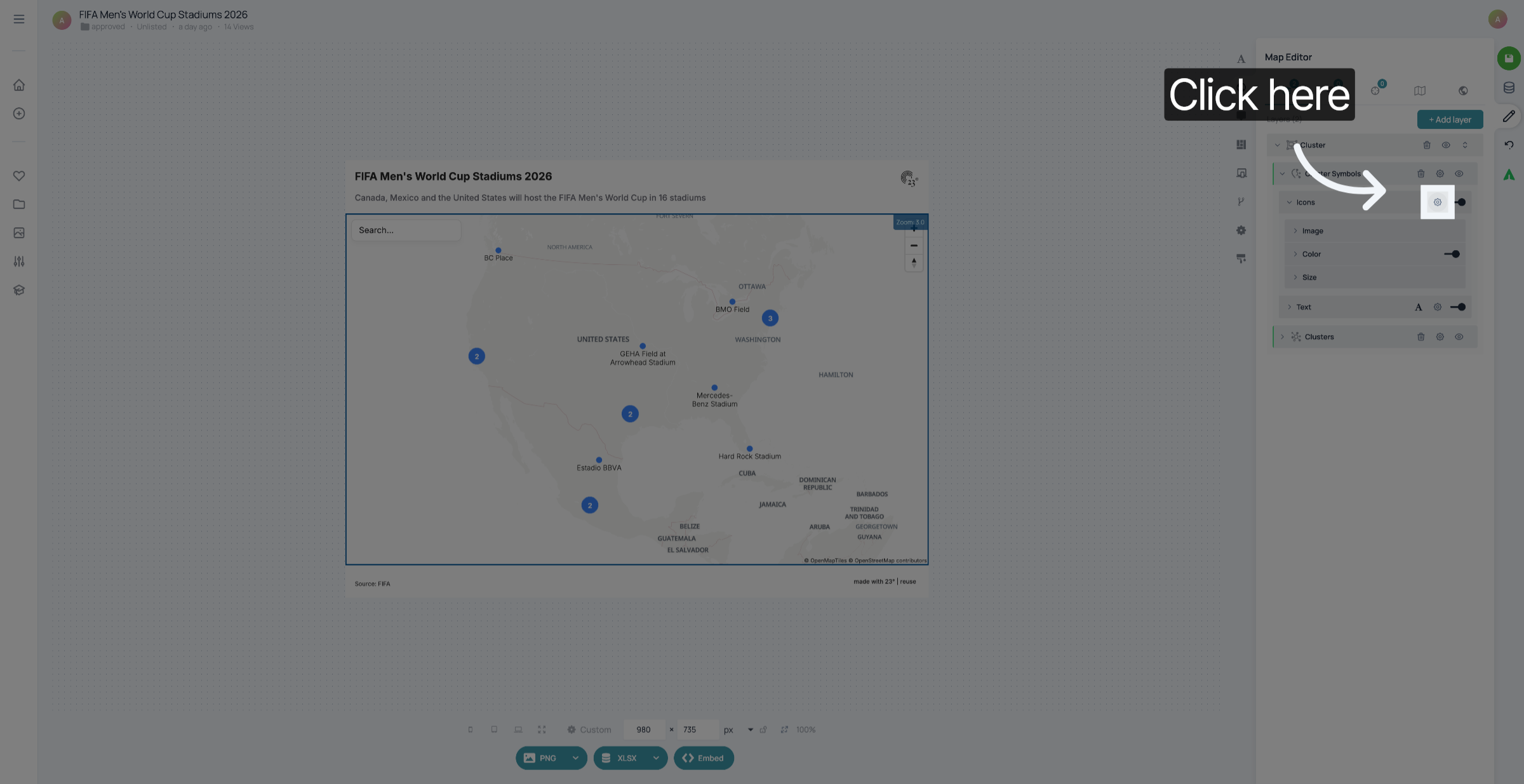
Task: Toggle visibility of the Cluster layer
Action: pyautogui.click(x=1446, y=145)
